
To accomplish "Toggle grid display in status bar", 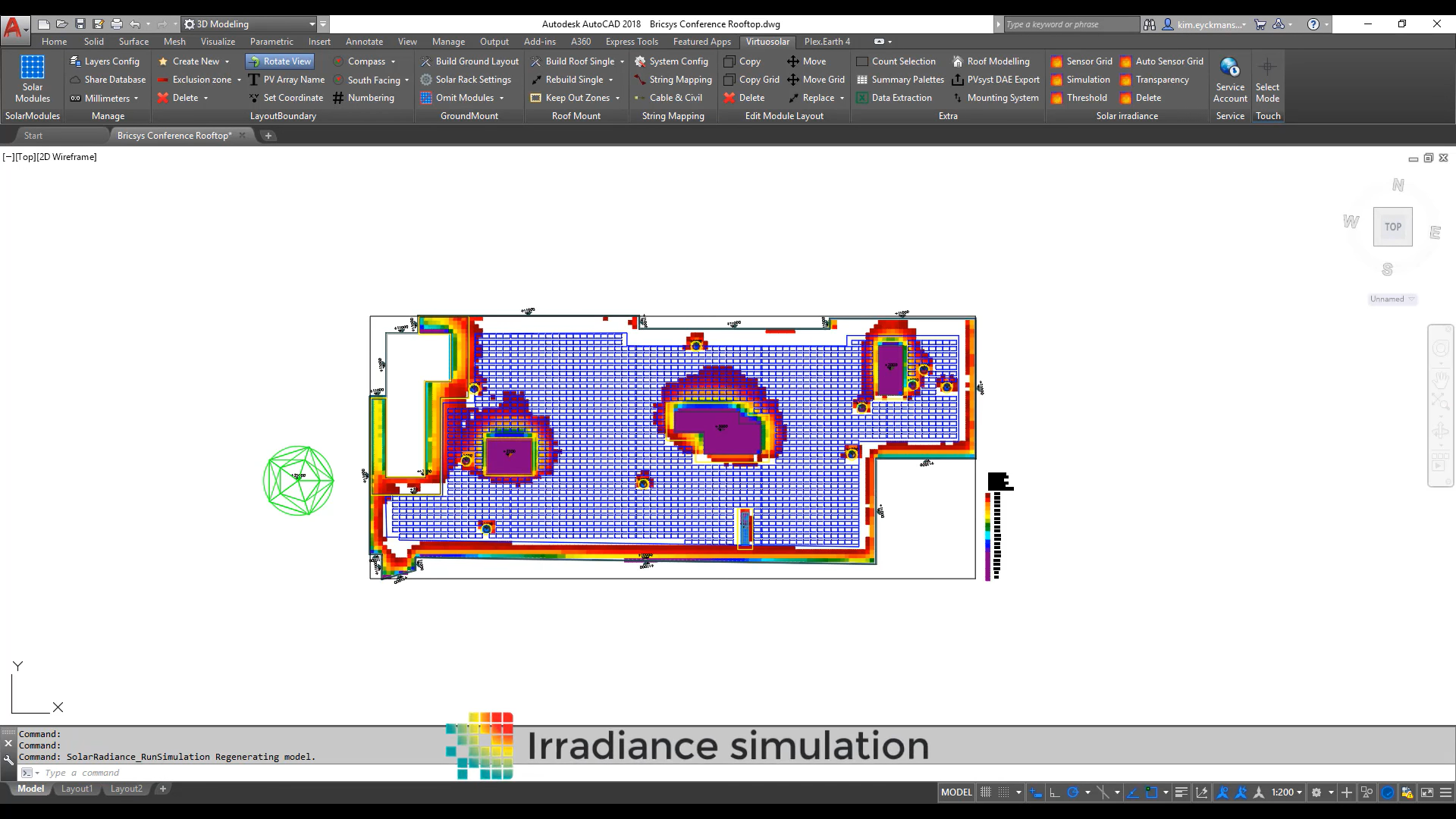I will click(985, 792).
